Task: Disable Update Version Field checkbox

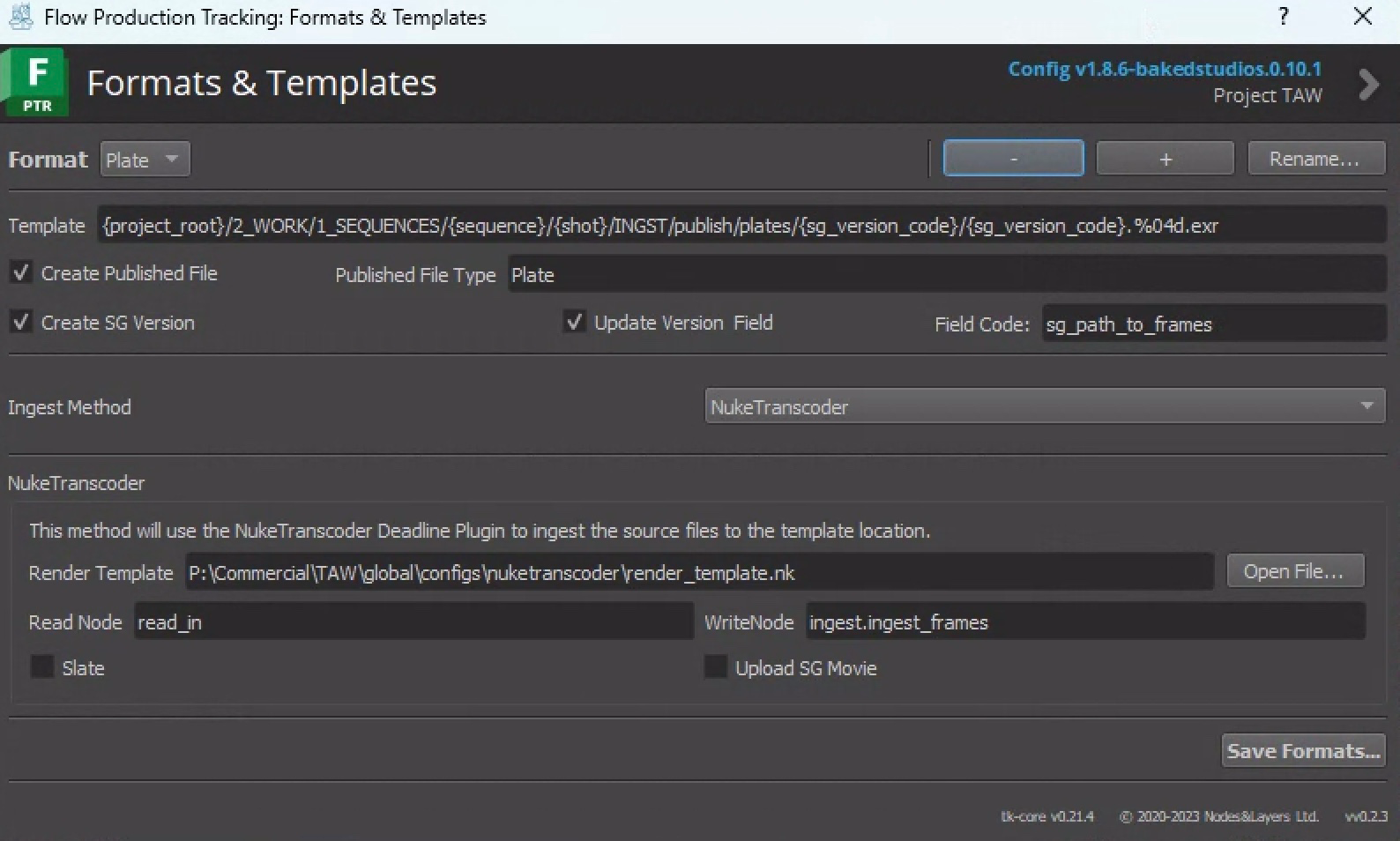Action: tap(574, 323)
